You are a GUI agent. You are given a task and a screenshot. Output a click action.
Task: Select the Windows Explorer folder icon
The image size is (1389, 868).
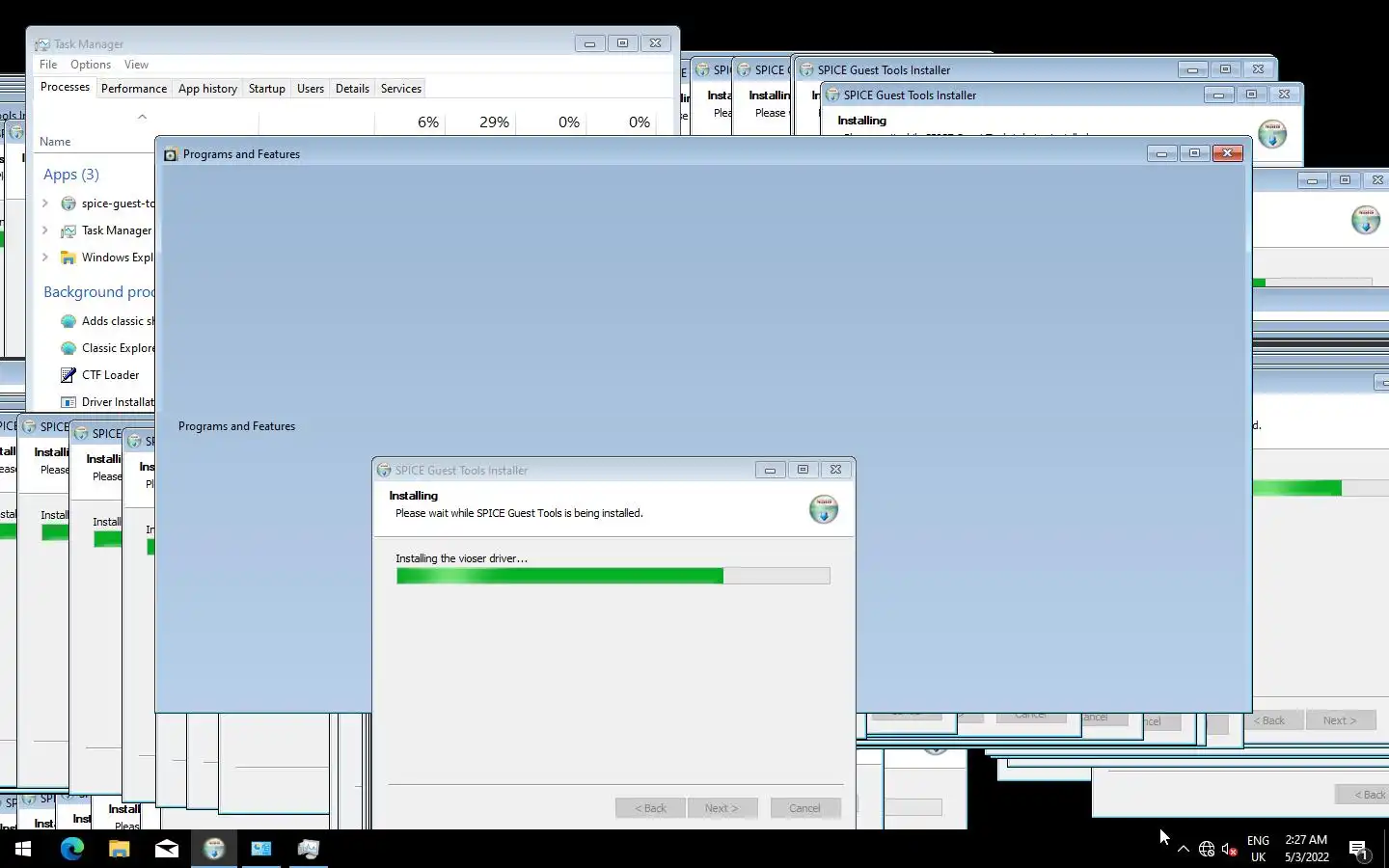click(x=68, y=258)
